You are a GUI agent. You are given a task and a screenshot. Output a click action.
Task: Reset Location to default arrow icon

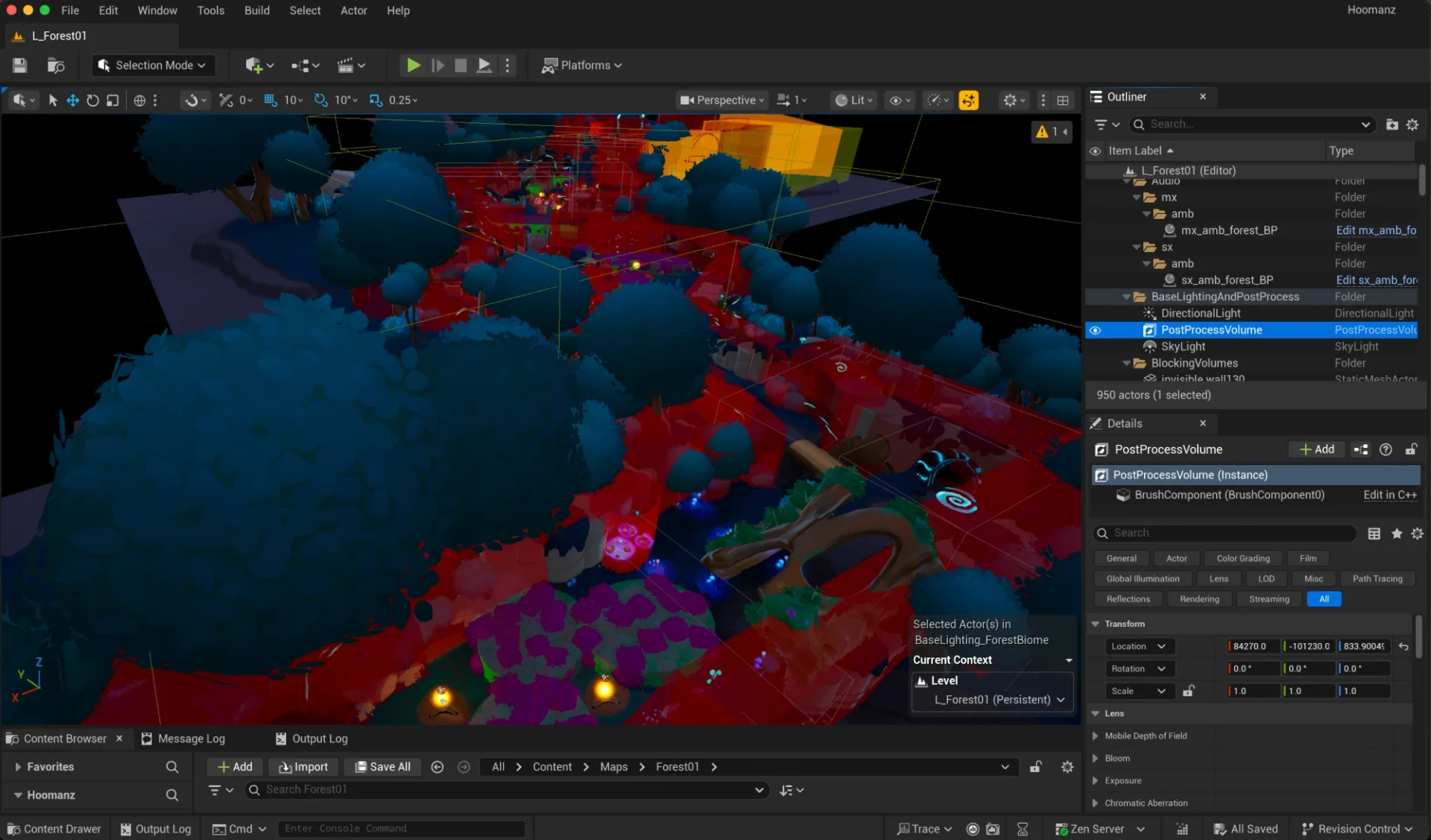(1403, 646)
